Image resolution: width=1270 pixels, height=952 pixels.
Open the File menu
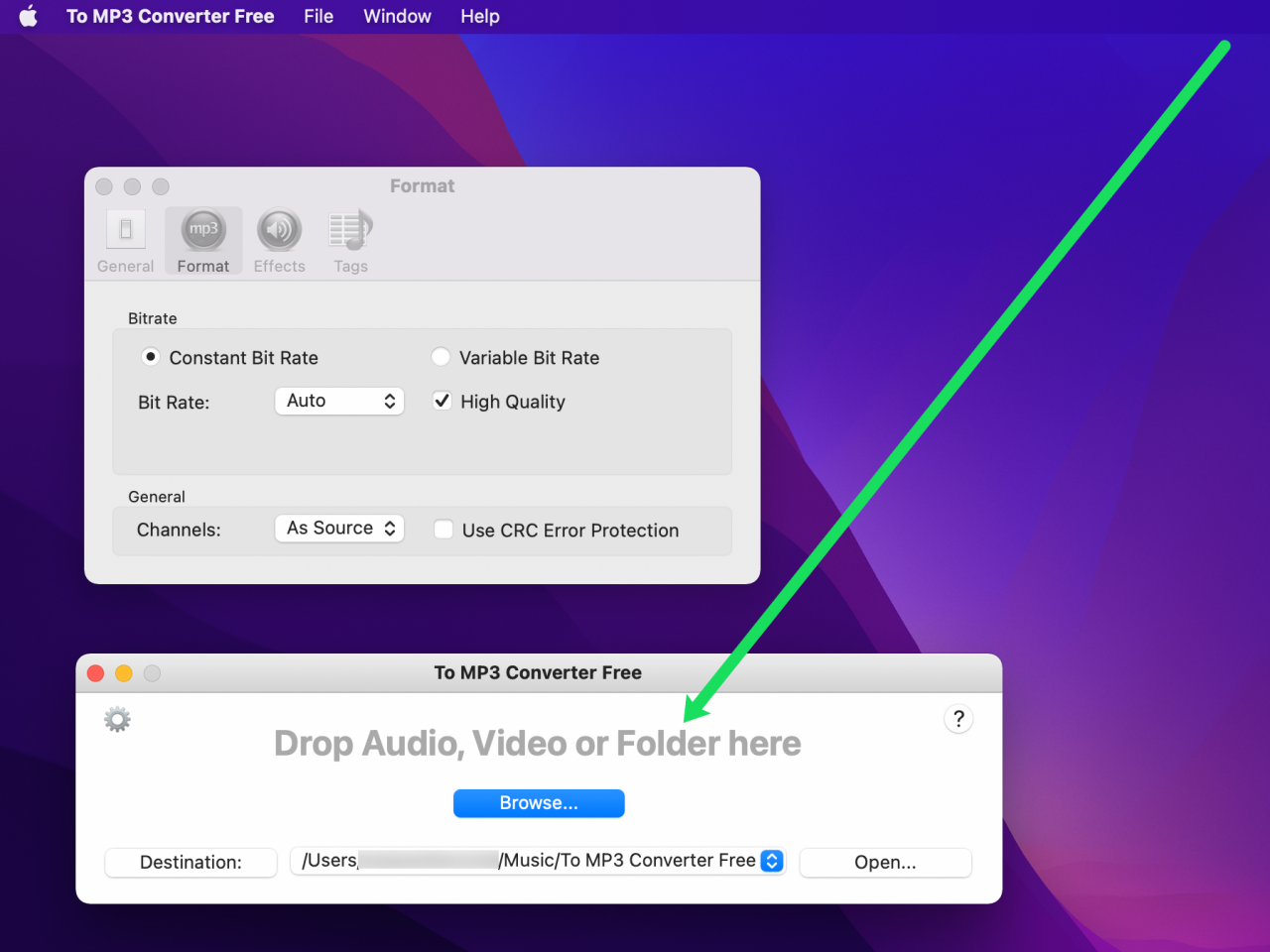click(x=317, y=16)
